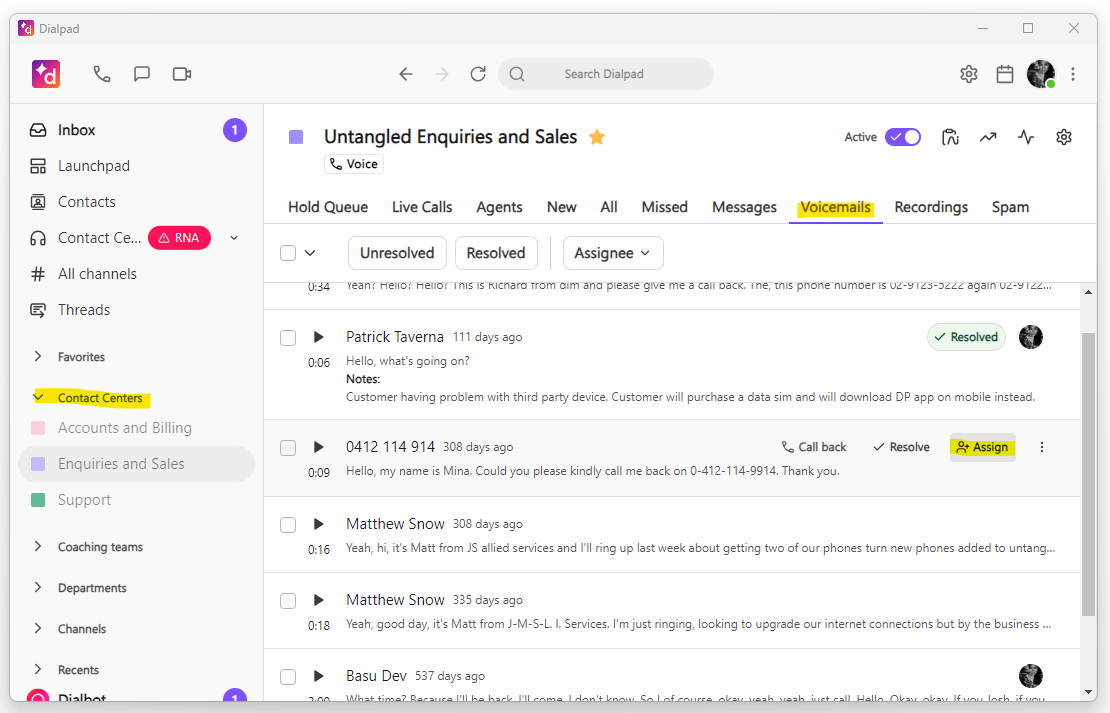Viewport: 1110px width, 713px height.
Task: Click the Voice channel tag
Action: pos(354,164)
